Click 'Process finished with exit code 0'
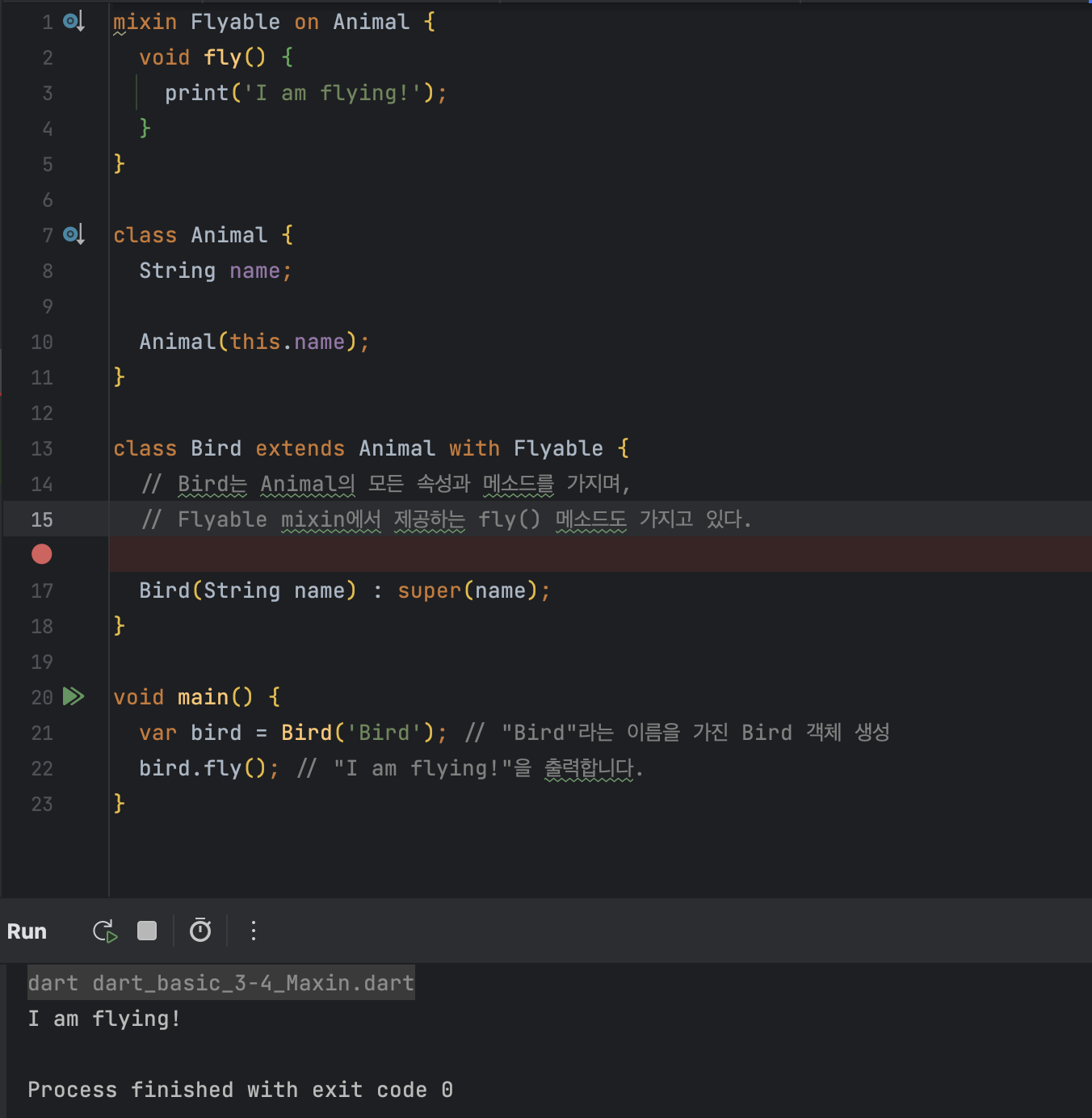The height and width of the screenshot is (1118, 1092). 241,1090
